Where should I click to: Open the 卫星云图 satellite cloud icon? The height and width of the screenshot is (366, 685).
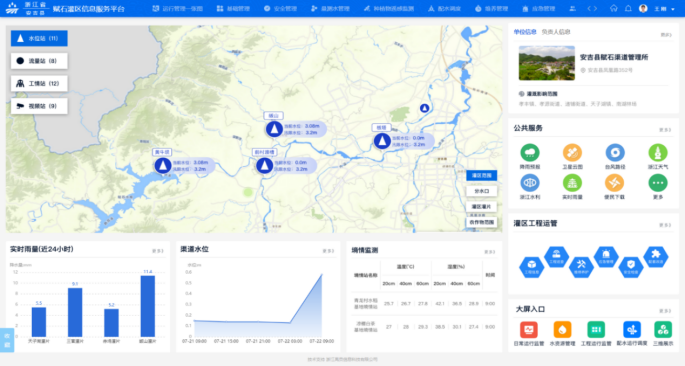point(572,153)
